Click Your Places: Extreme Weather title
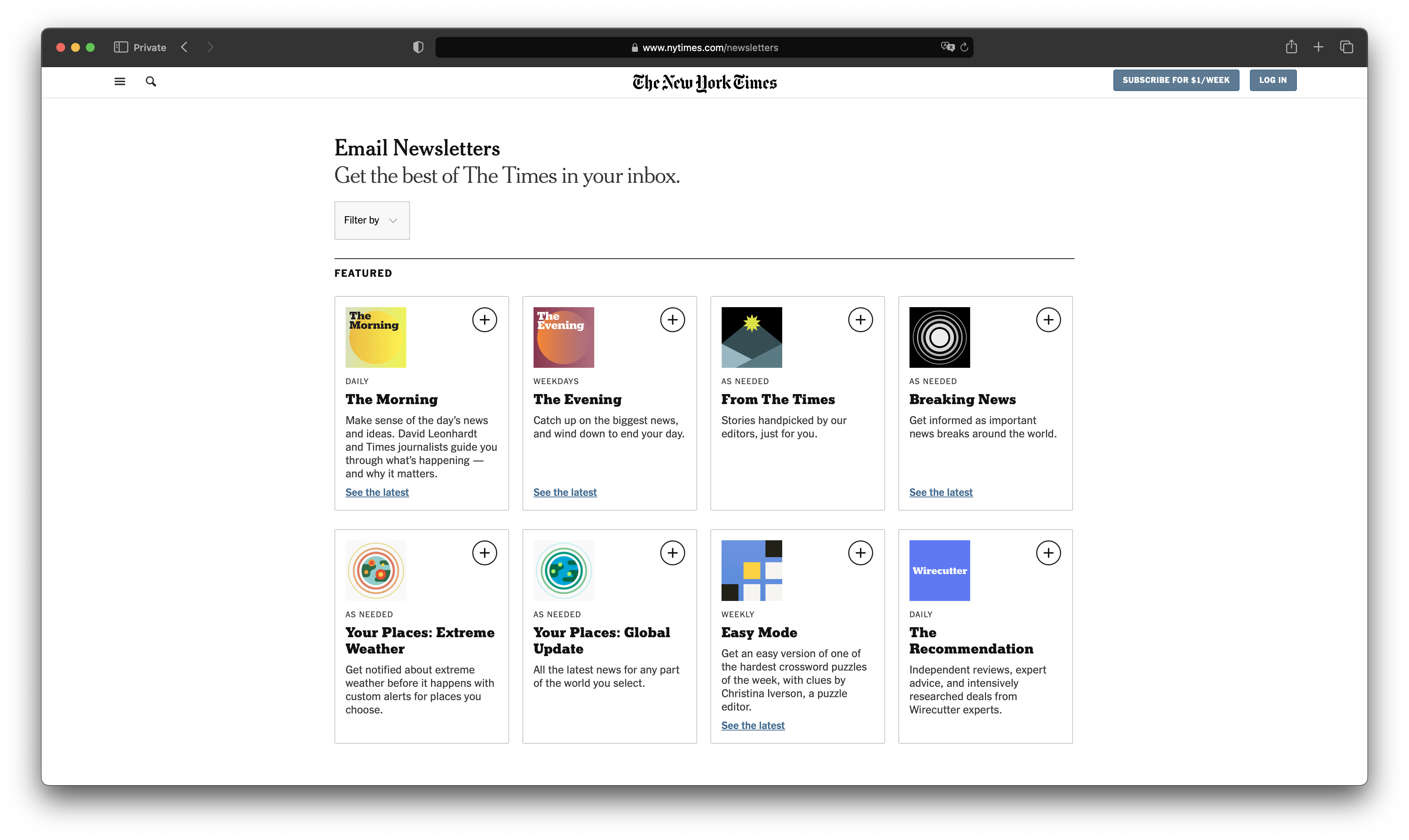The width and height of the screenshot is (1409, 840). pos(420,641)
